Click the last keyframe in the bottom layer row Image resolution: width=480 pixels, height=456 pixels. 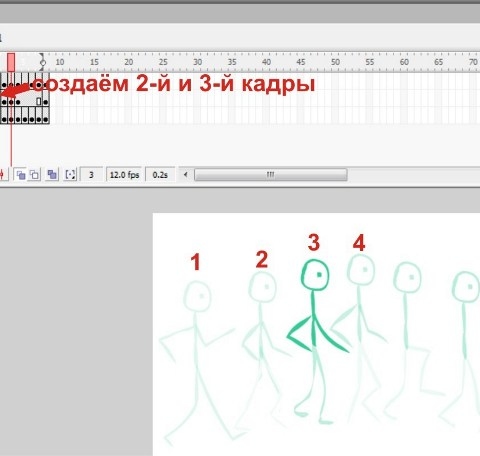[46, 119]
